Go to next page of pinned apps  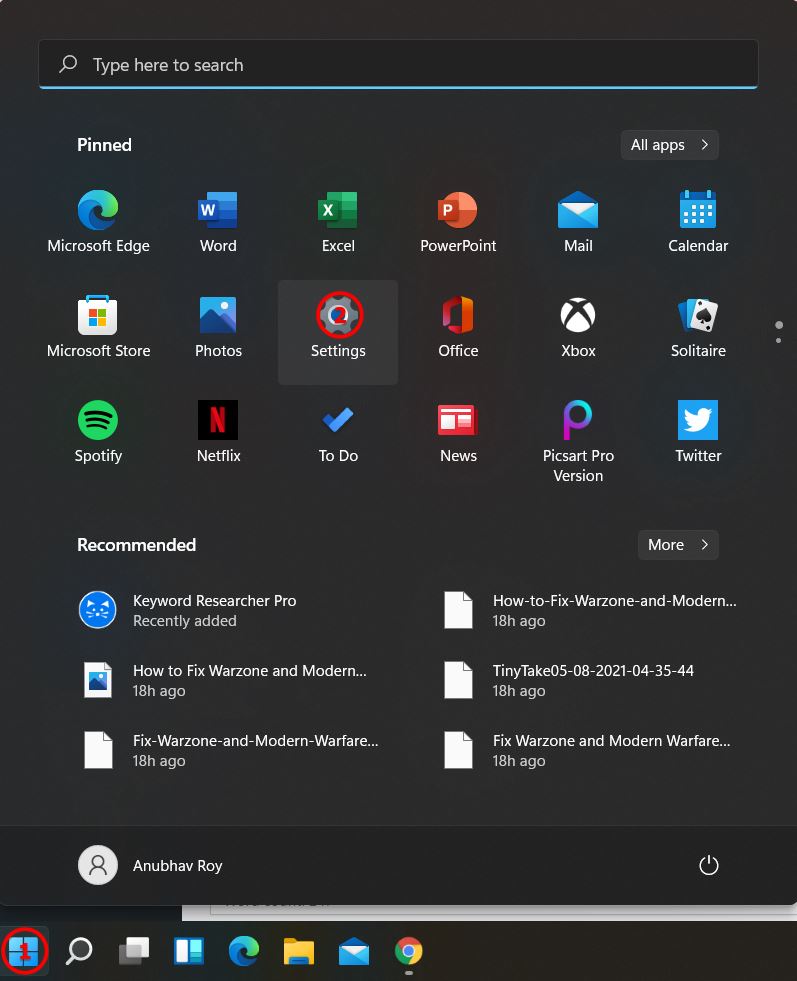[x=778, y=340]
